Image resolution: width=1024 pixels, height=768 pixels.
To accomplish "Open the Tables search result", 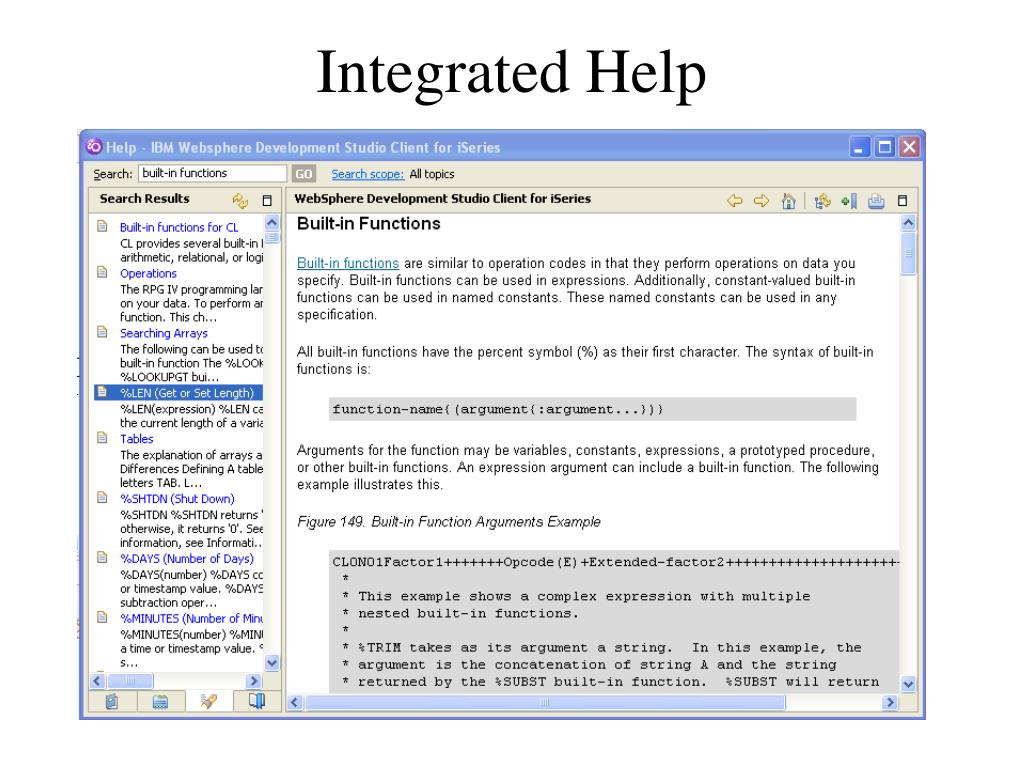I will (136, 439).
